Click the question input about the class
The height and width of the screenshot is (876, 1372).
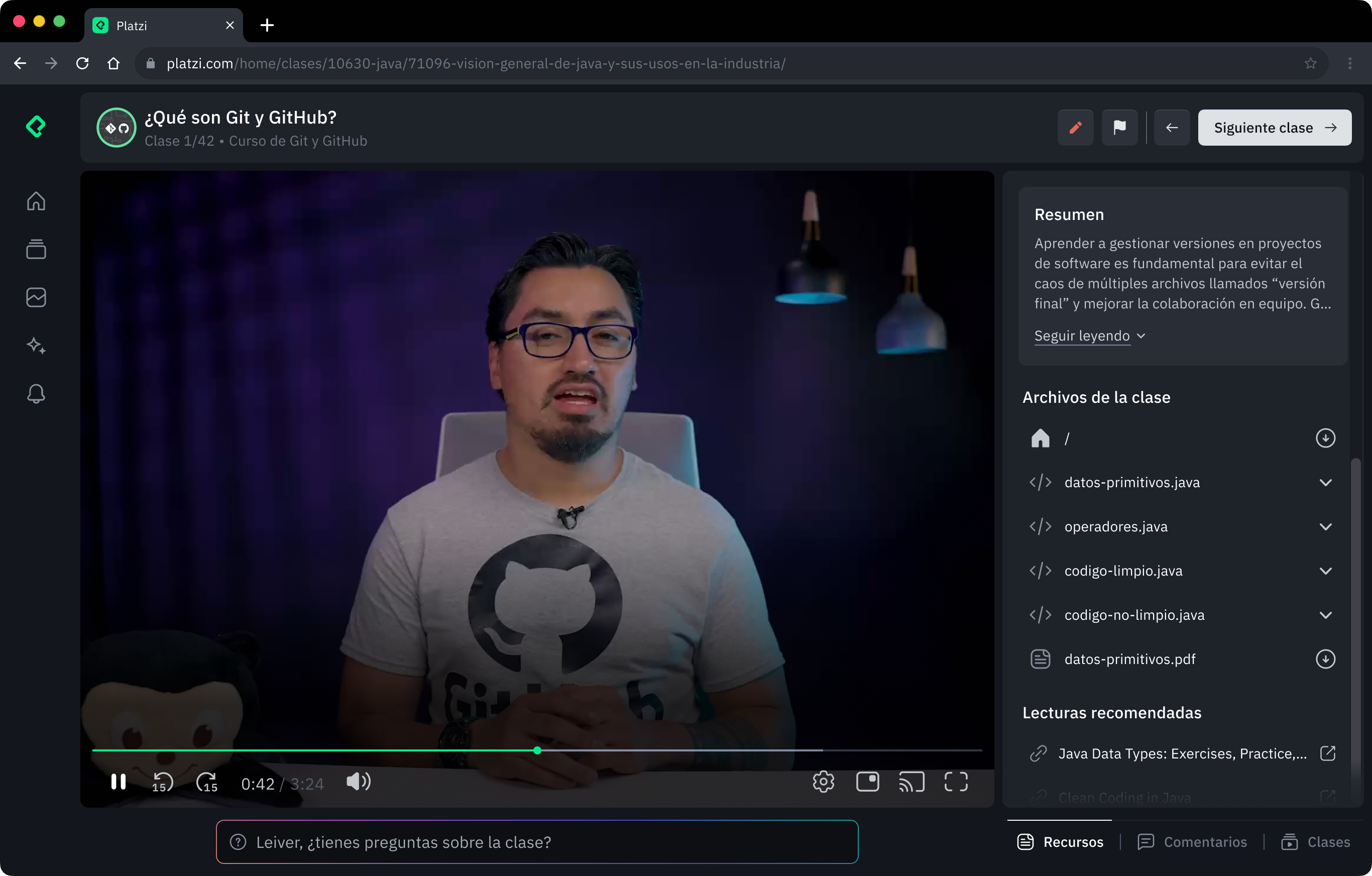(537, 842)
